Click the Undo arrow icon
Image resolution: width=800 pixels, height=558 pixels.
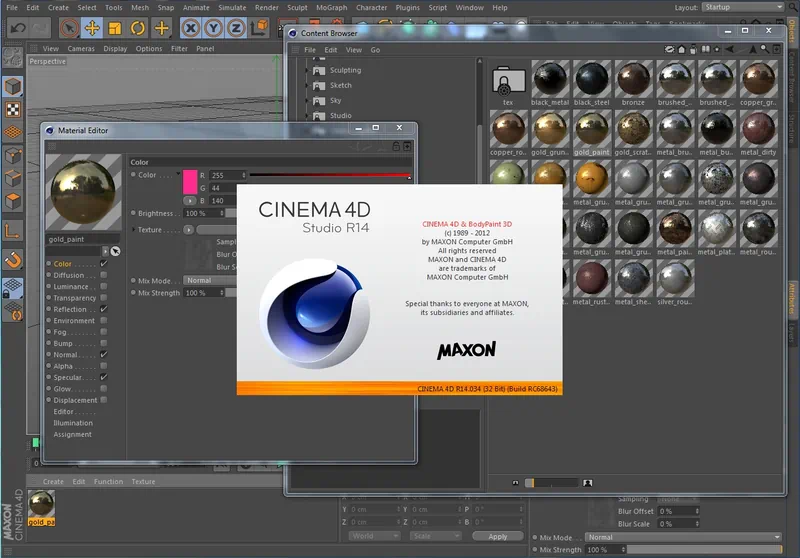coord(18,28)
